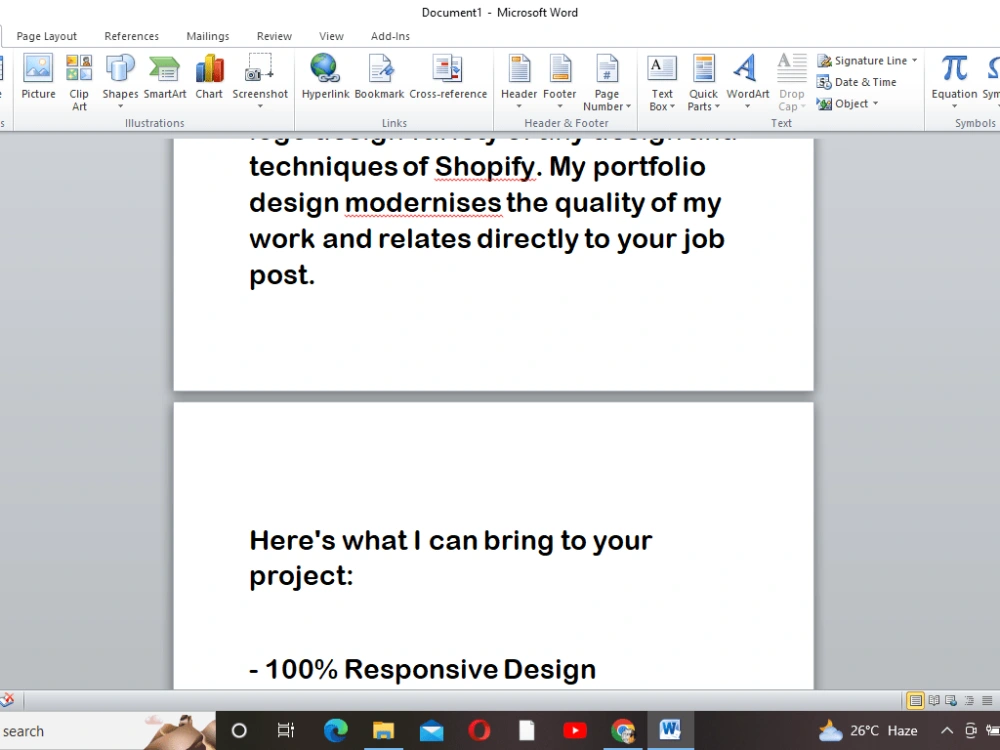Click the misspelled word modernises

click(x=423, y=203)
